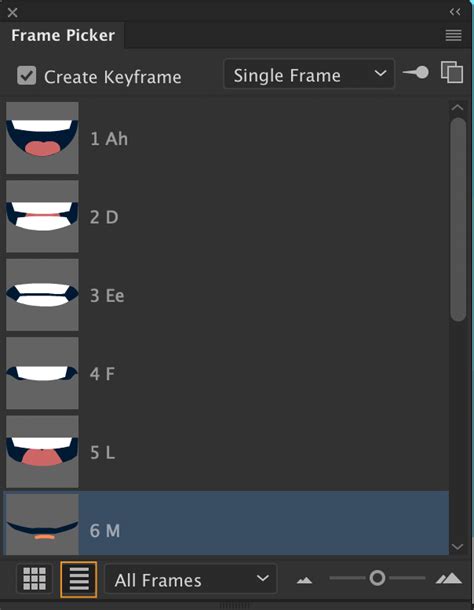This screenshot has height=610, width=474.
Task: Click the vertical scrollbar thumb
Action: coord(458,219)
